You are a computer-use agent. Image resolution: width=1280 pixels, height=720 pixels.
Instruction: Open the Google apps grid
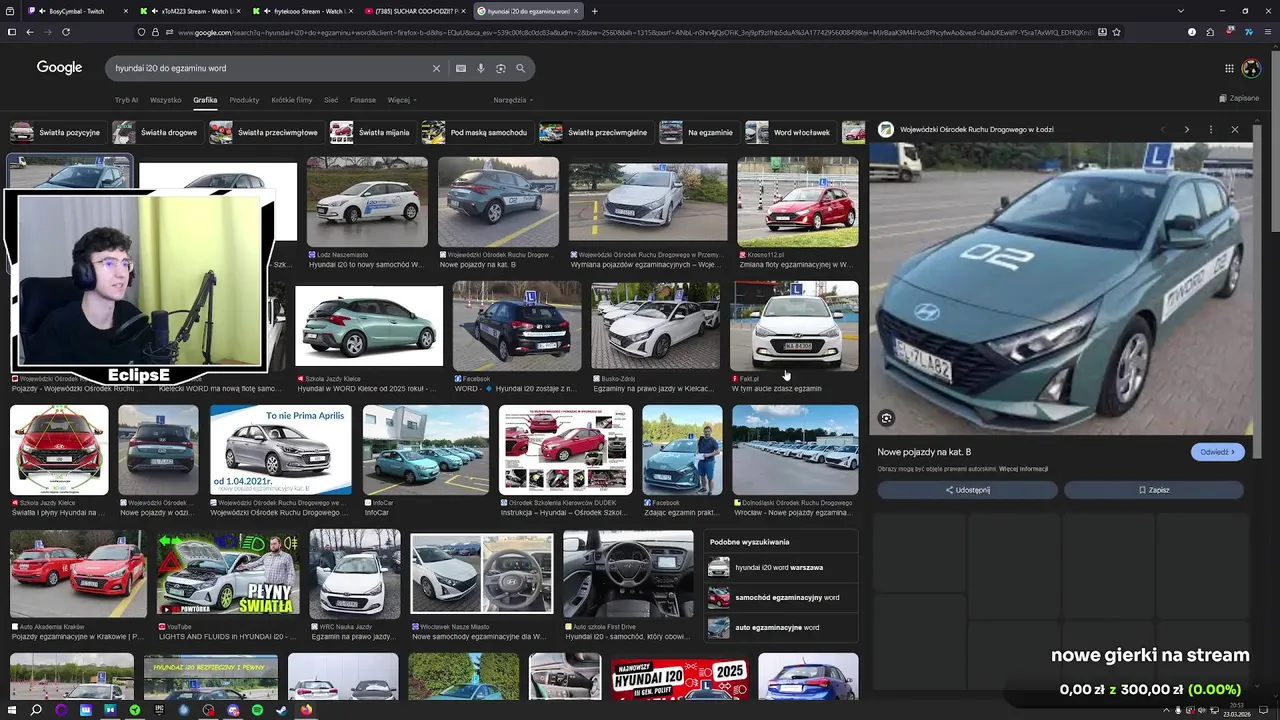tap(1229, 68)
